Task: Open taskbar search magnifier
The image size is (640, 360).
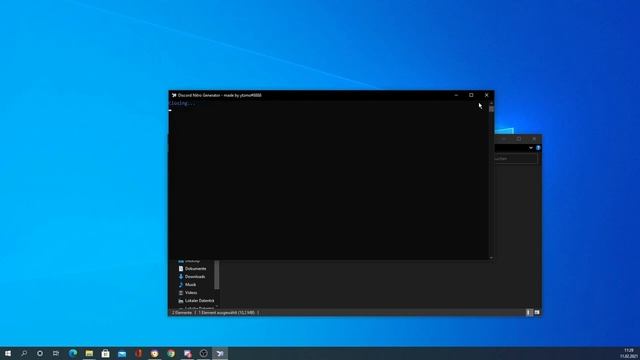Action: click(24, 353)
